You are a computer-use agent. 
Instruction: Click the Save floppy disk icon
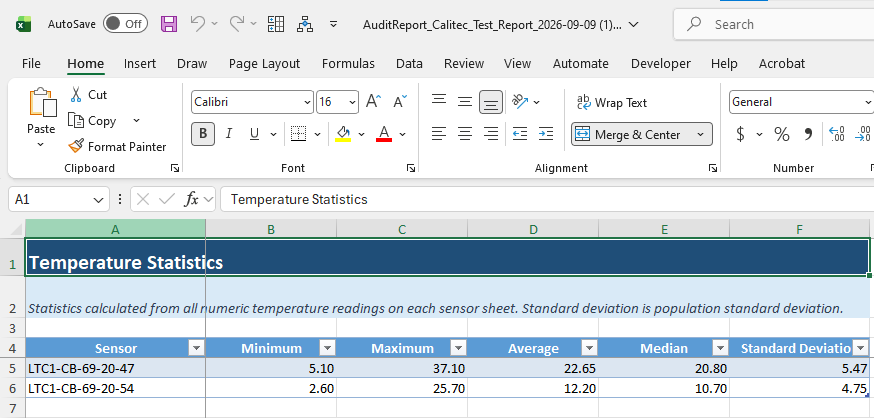[169, 24]
